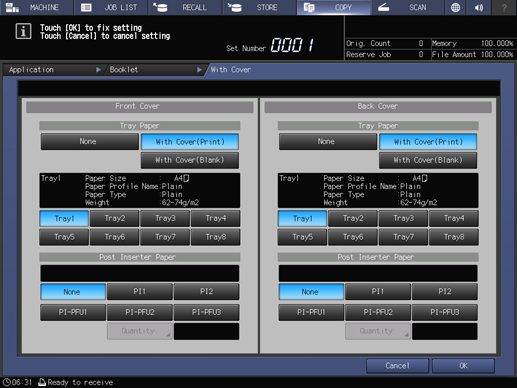Open the RECALL tab
517x388 pixels.
tap(185, 7)
